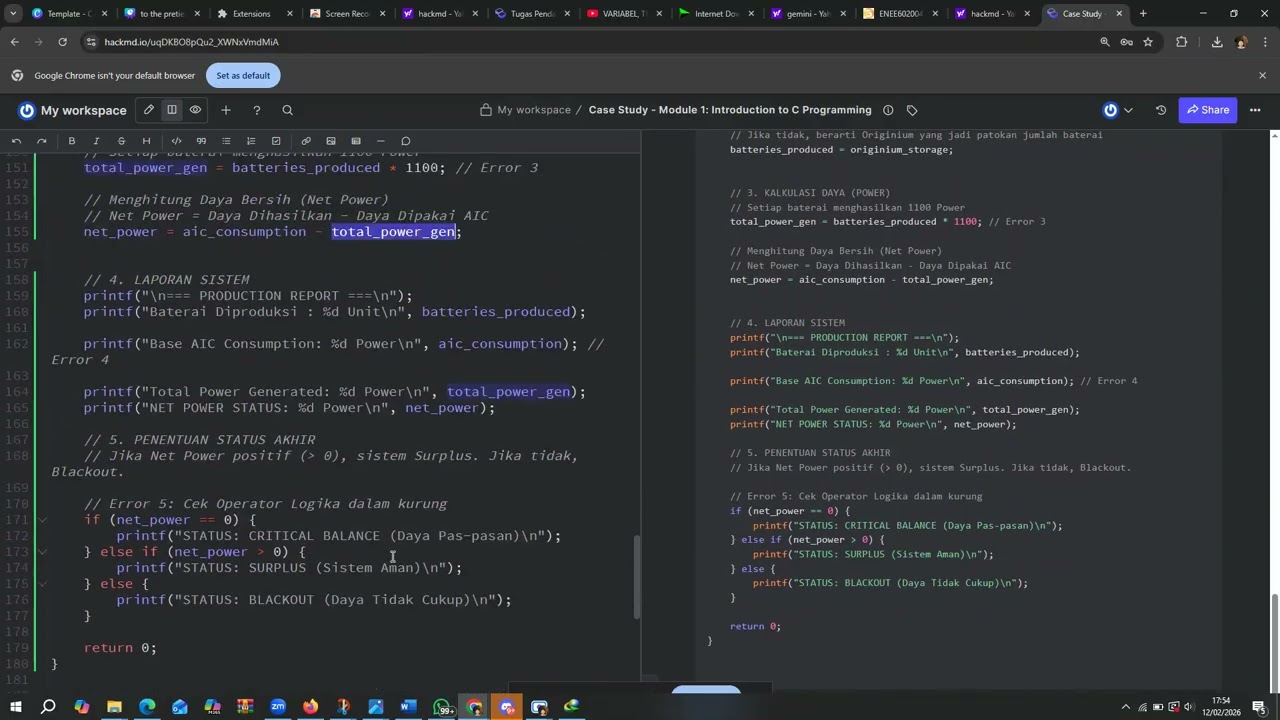1280x720 pixels.
Task: Apply bold formatting
Action: click(x=71, y=141)
